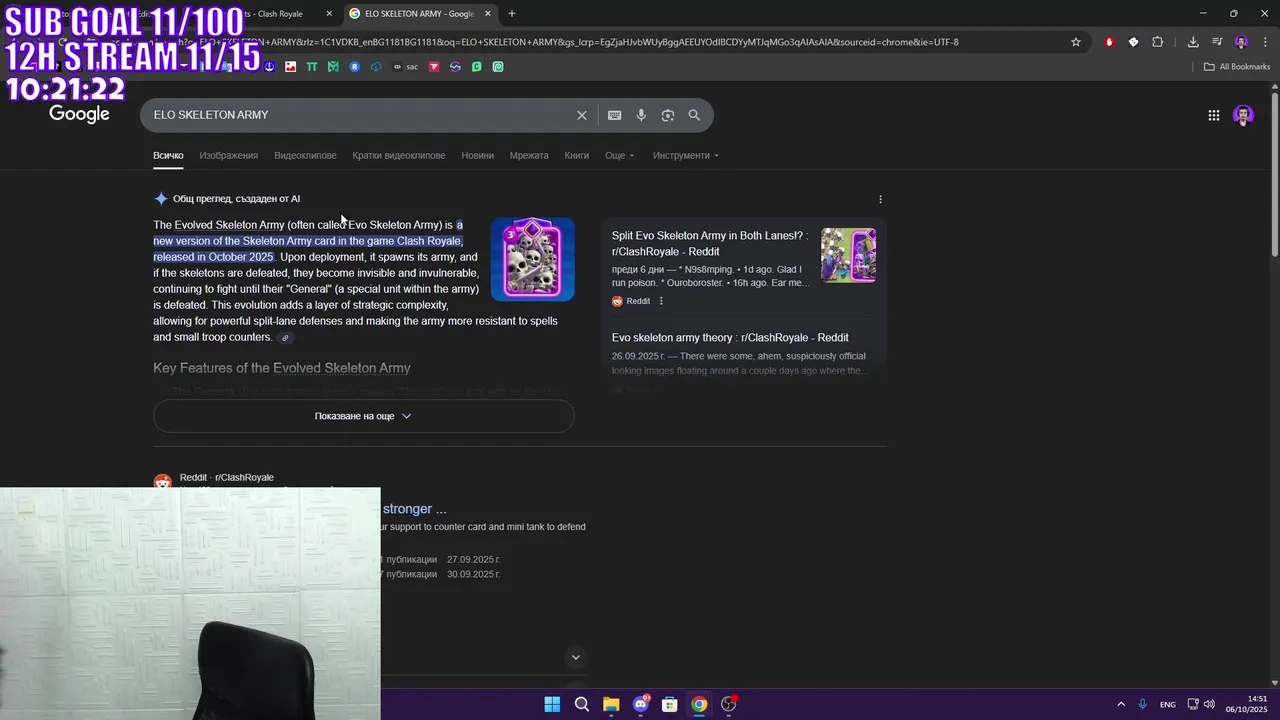Open the red hand ad-blocker extension
The width and height of the screenshot is (1280, 720).
(x=1109, y=42)
